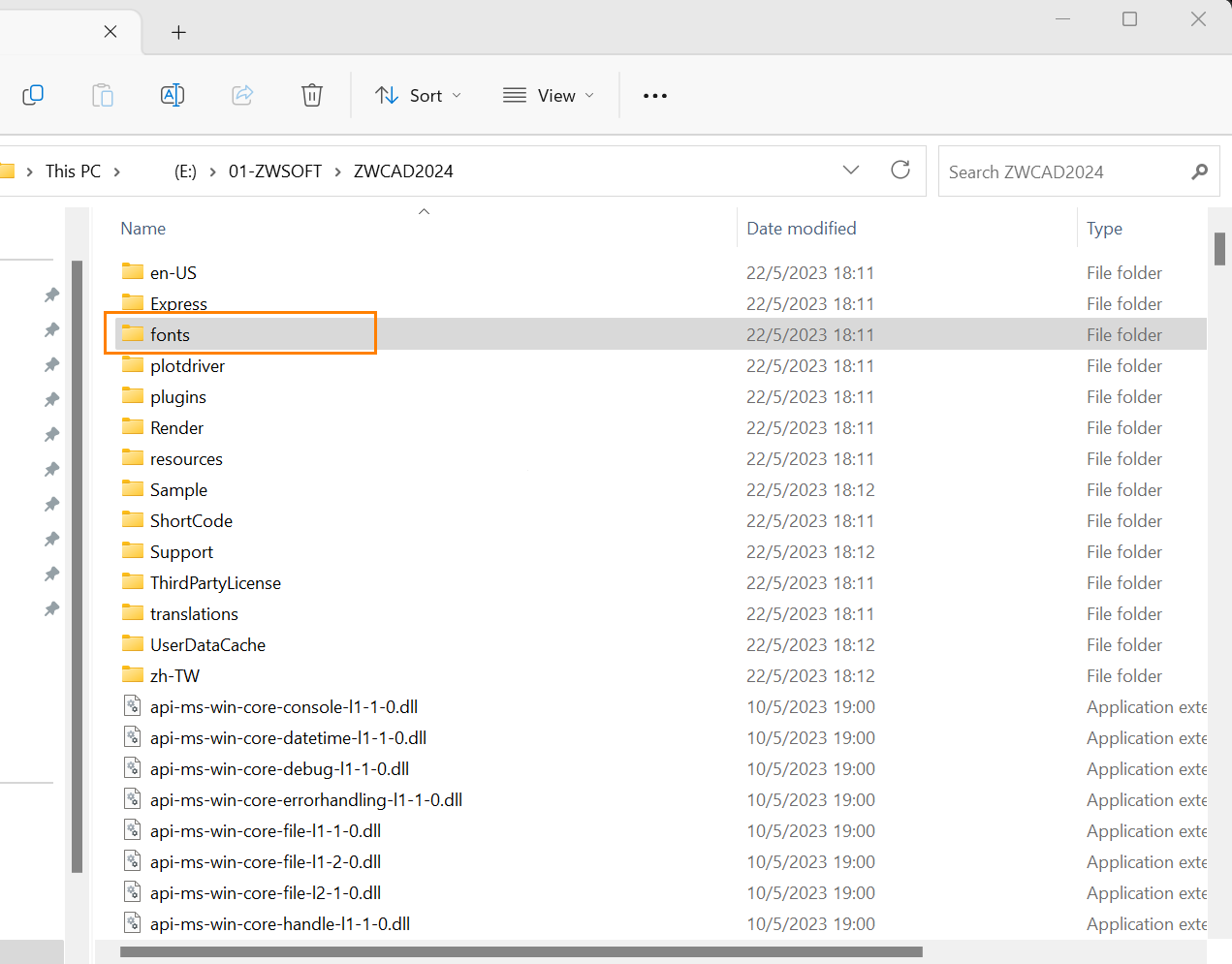Click the zh-TW folder icon
The width and height of the screenshot is (1232, 964).
point(133,675)
